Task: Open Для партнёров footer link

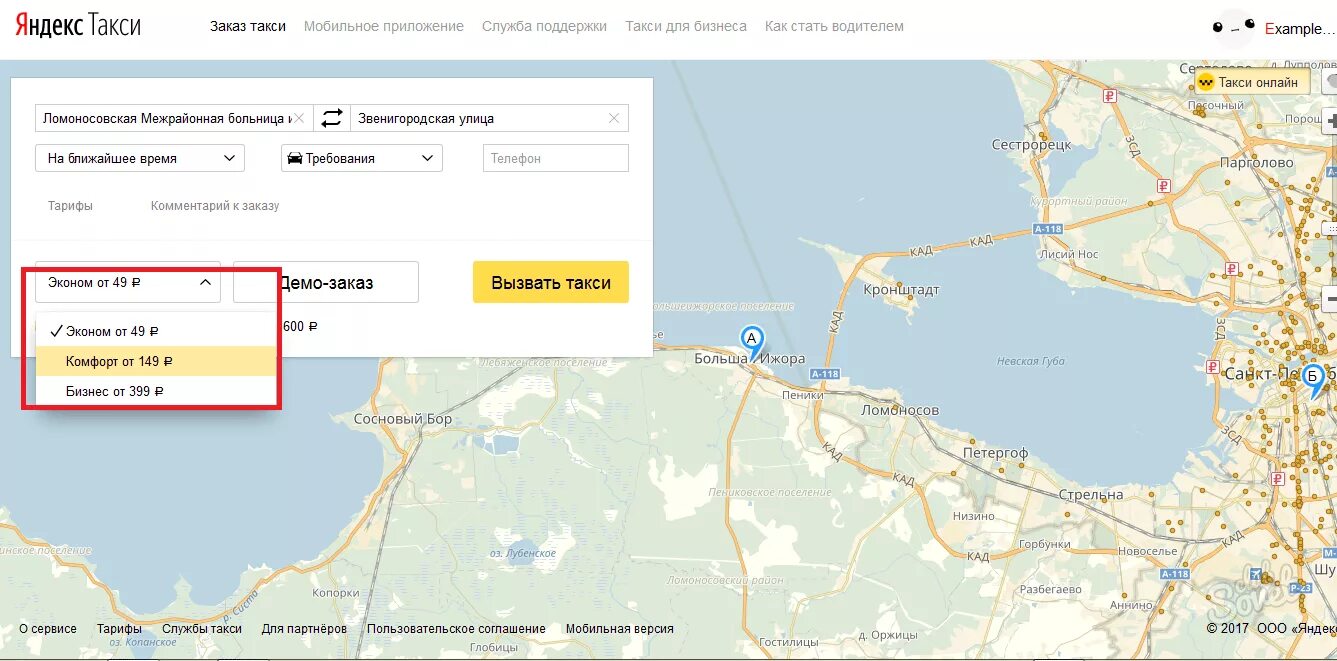Action: (304, 629)
